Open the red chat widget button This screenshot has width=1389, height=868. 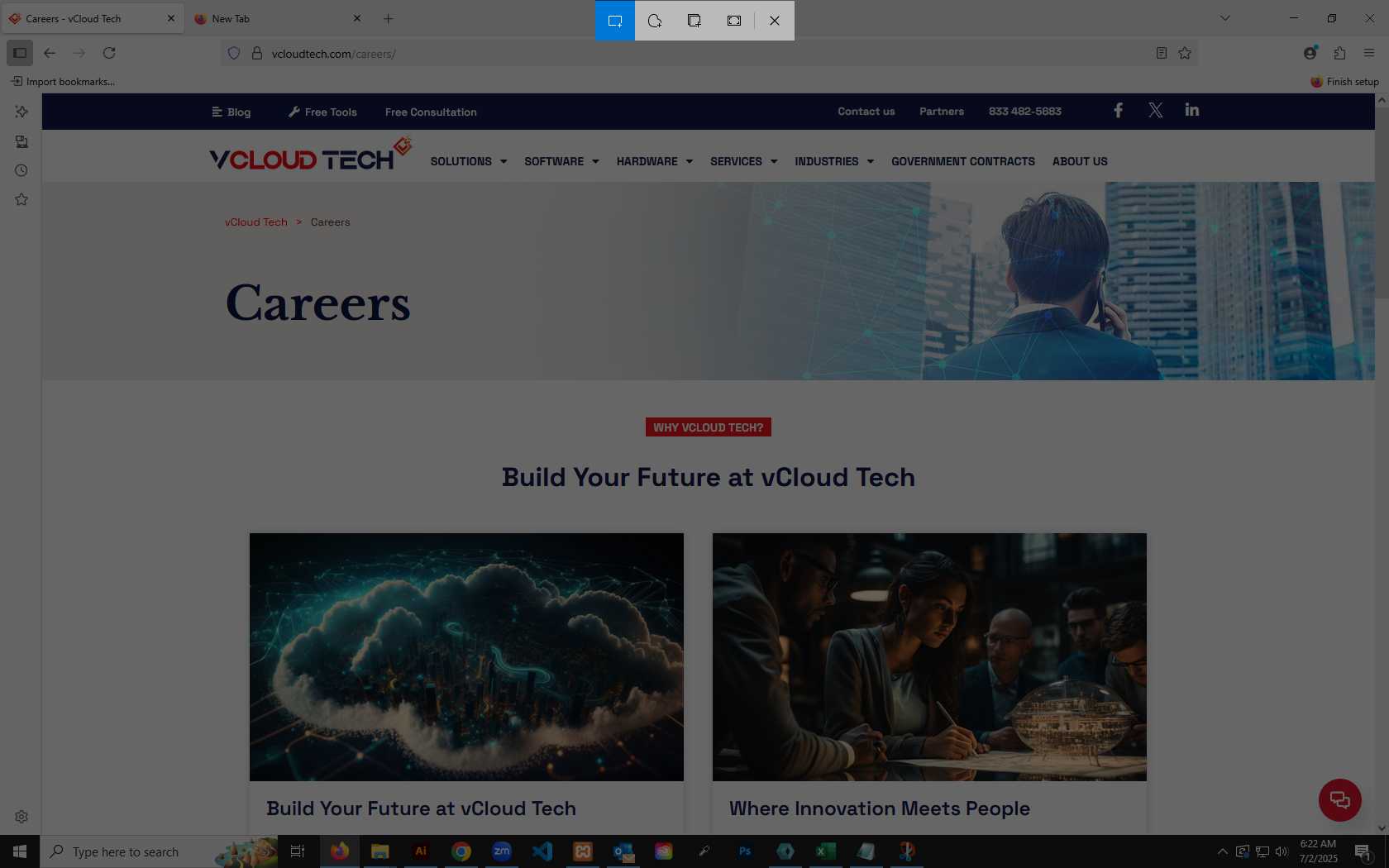1339,800
